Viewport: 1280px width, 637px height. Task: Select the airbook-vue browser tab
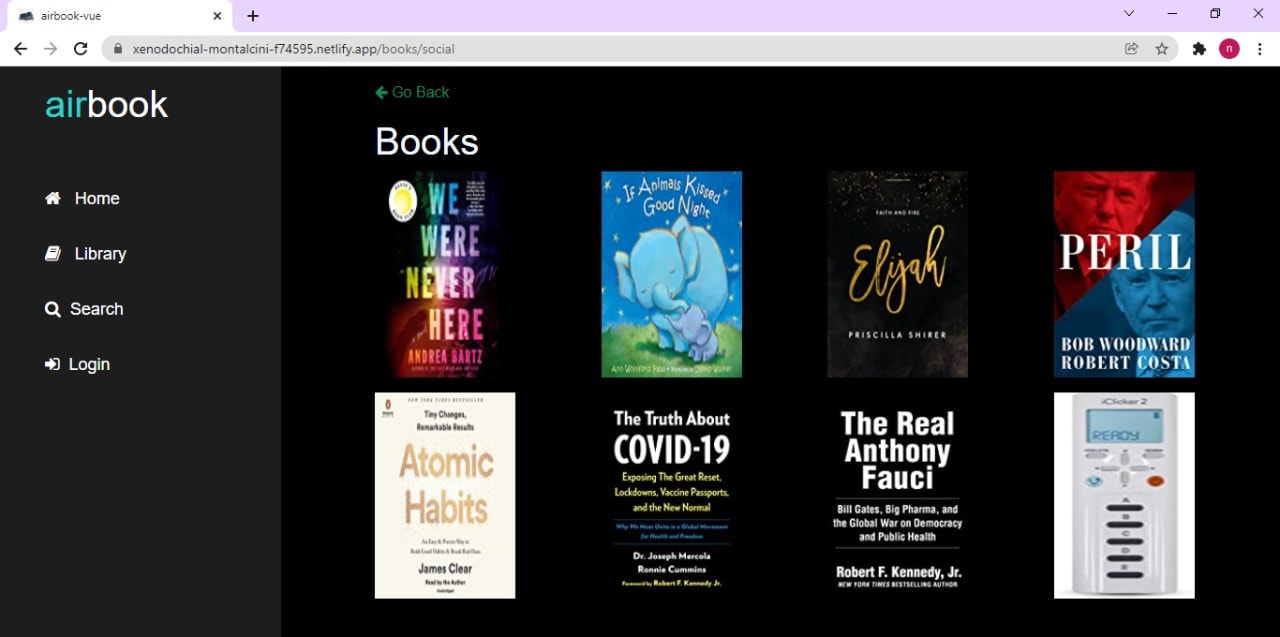pyautogui.click(x=119, y=16)
